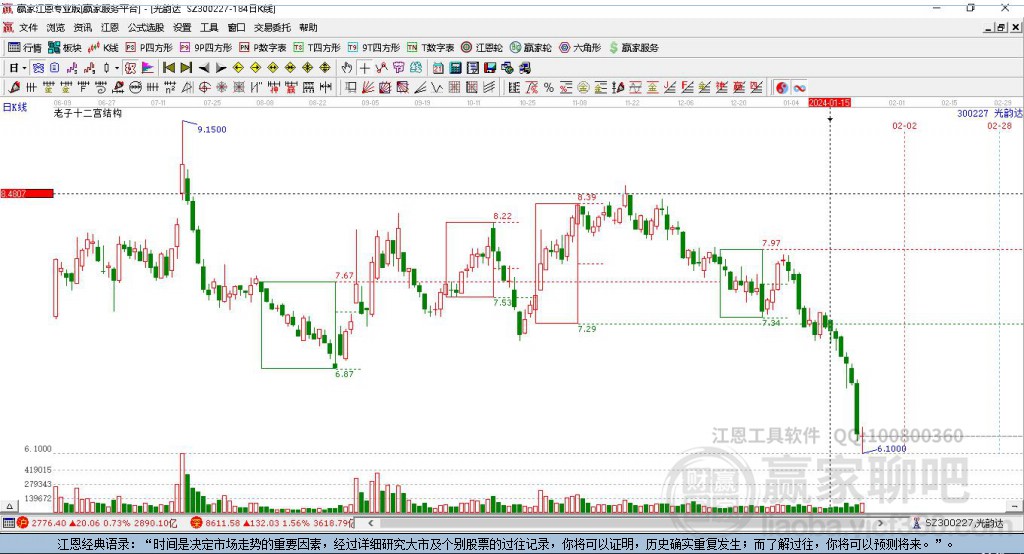Open the 交易委托 menu
This screenshot has height=554, width=1024.
click(272, 27)
